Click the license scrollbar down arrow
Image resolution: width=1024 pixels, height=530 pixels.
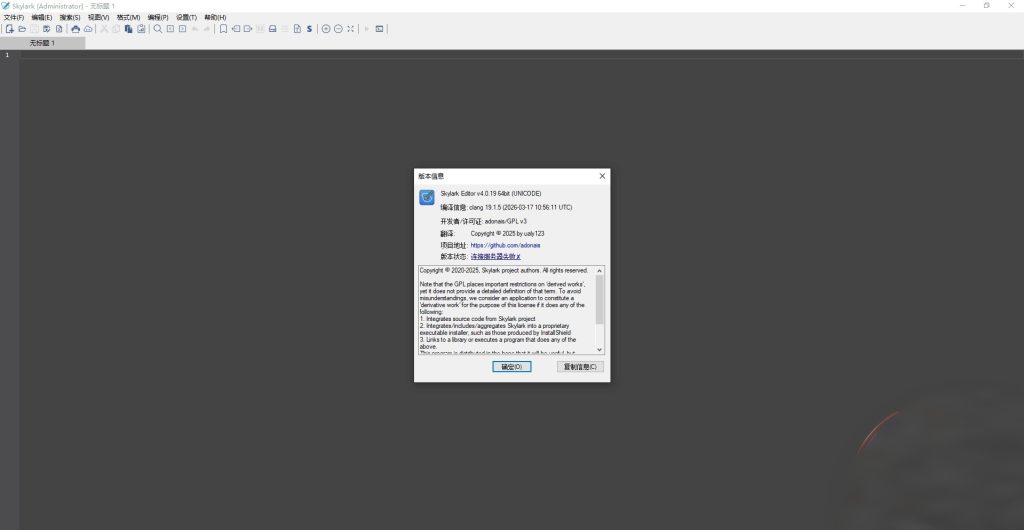coord(600,350)
